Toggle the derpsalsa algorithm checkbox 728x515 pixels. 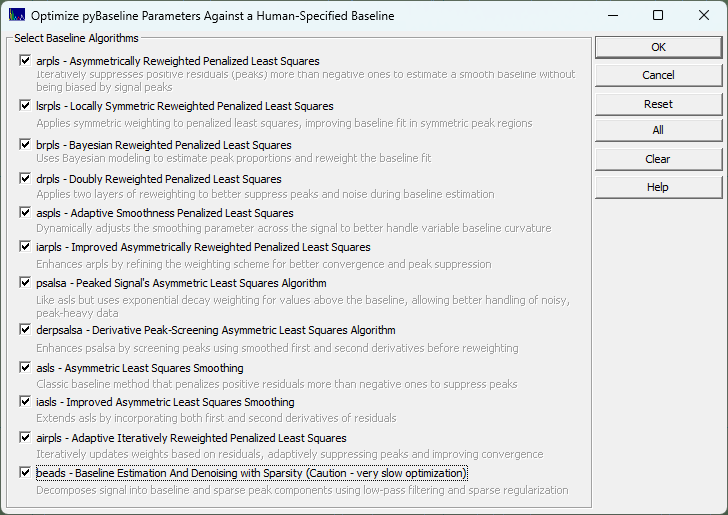pos(25,330)
